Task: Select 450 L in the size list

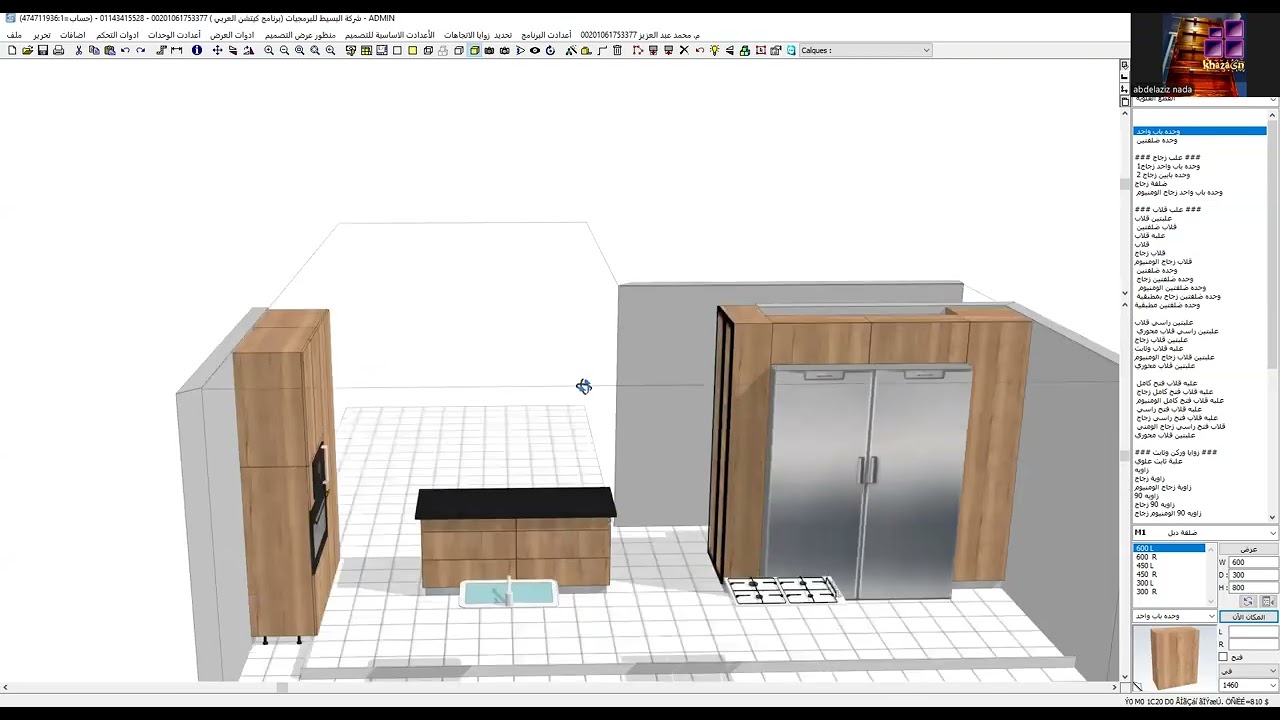Action: [1144, 566]
